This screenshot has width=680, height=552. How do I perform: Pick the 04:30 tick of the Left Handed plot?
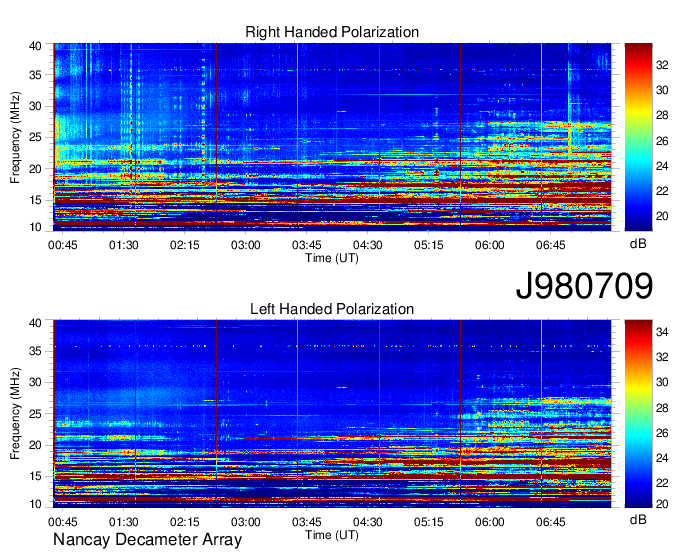(x=368, y=522)
